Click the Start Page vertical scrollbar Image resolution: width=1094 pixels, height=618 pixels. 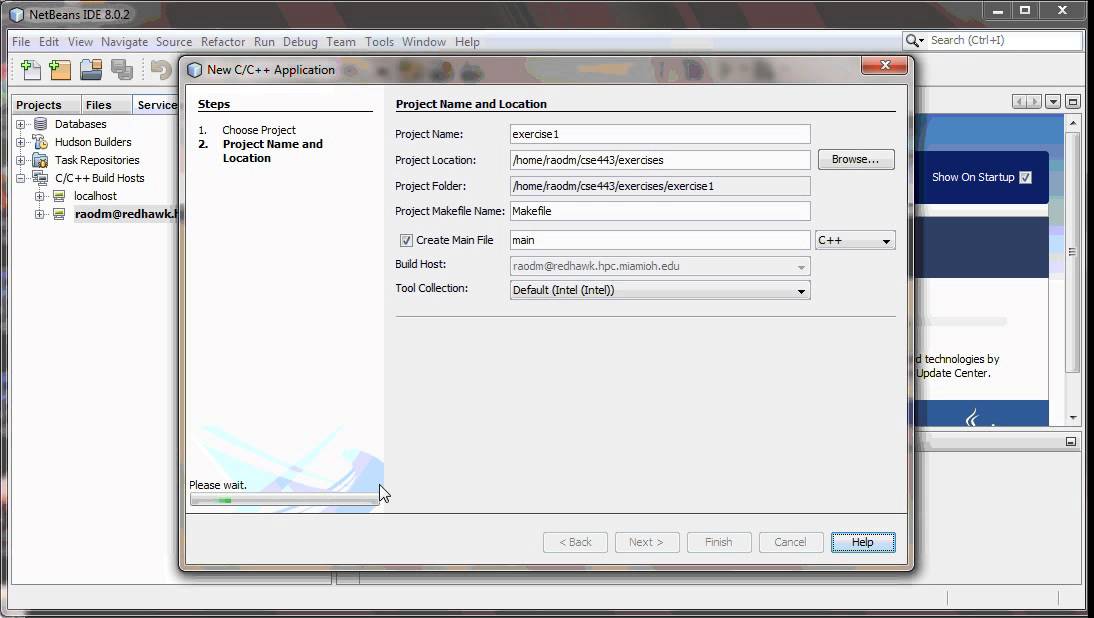point(1072,252)
